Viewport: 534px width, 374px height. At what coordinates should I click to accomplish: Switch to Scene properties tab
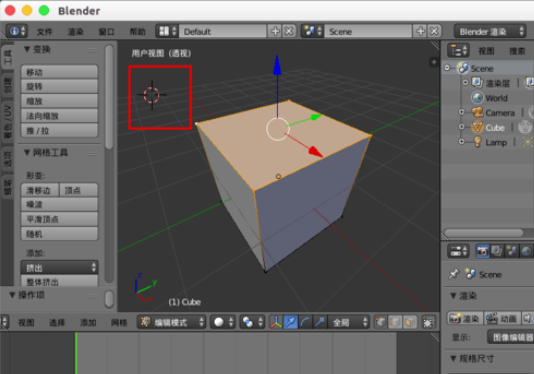tap(512, 252)
